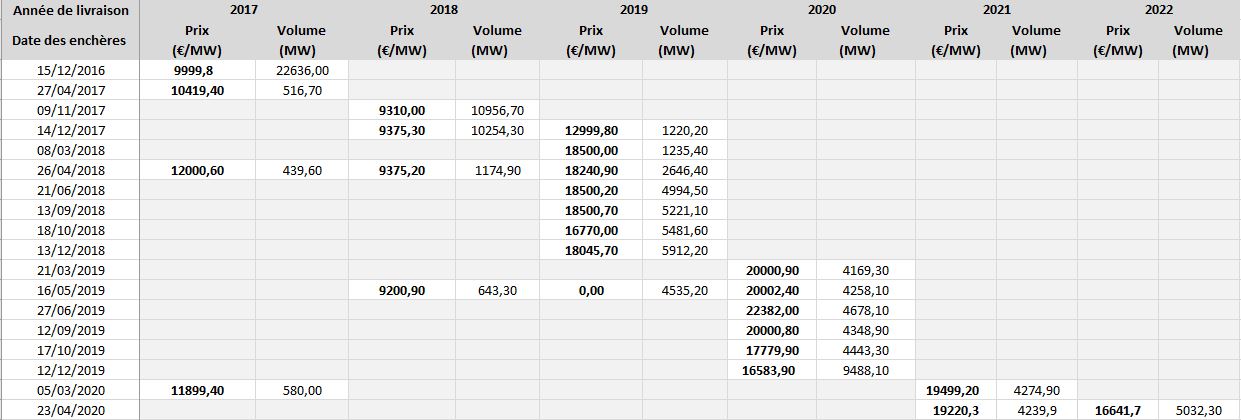
Task: Click price value 20000,90
Action: point(772,270)
